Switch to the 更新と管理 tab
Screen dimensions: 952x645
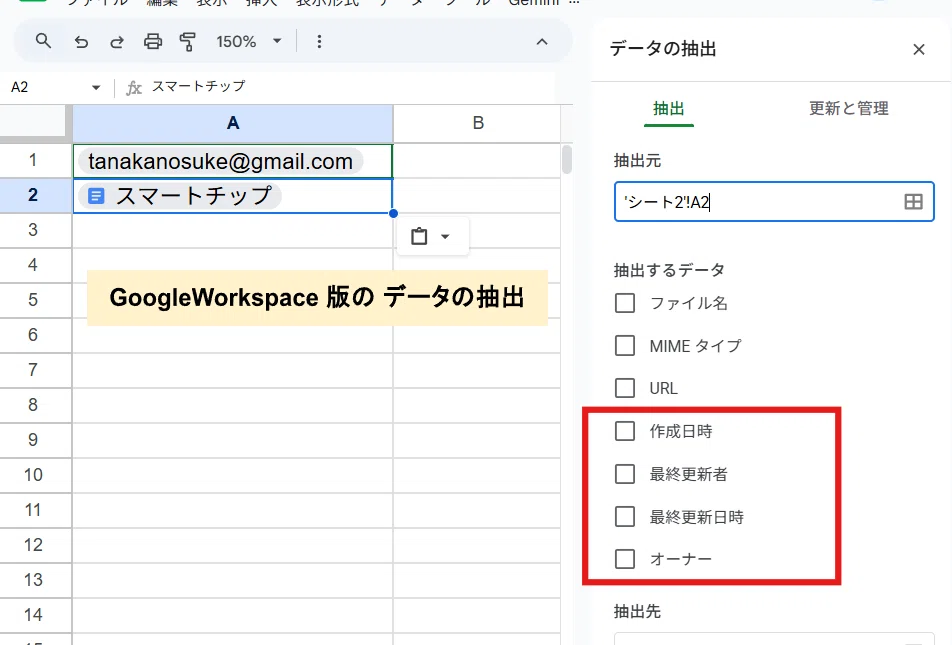click(x=848, y=109)
